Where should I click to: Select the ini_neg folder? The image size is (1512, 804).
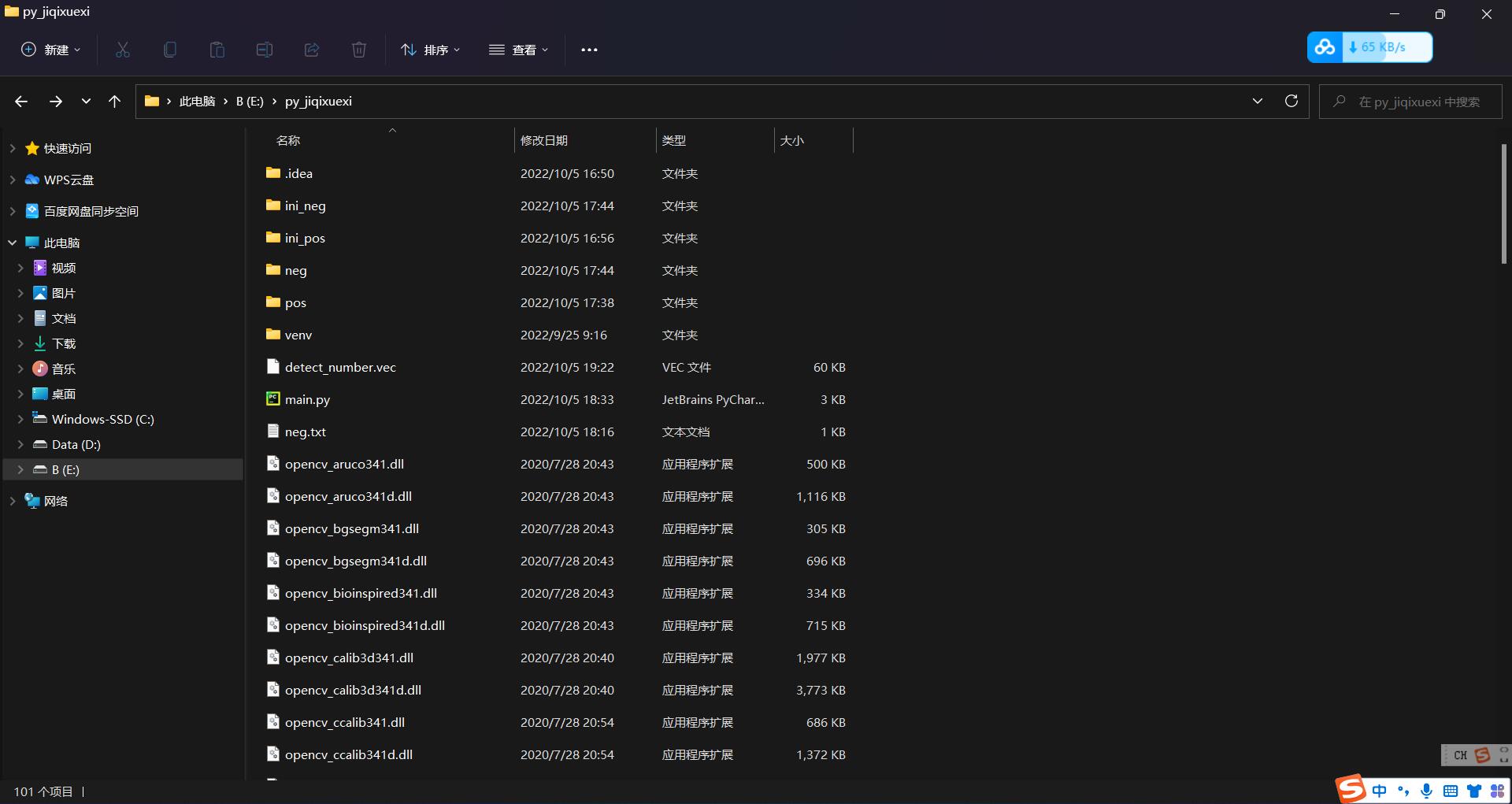[x=305, y=206]
